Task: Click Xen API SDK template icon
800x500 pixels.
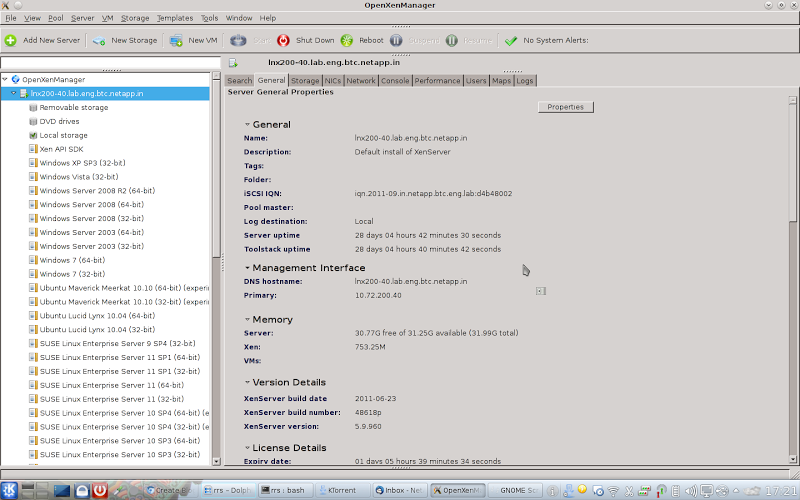Action: (33, 149)
